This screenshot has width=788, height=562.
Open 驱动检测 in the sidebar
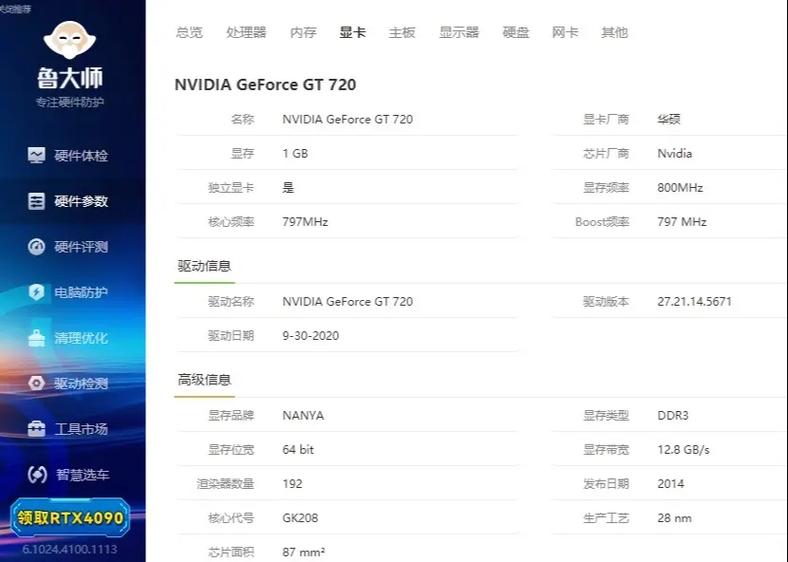(68, 384)
